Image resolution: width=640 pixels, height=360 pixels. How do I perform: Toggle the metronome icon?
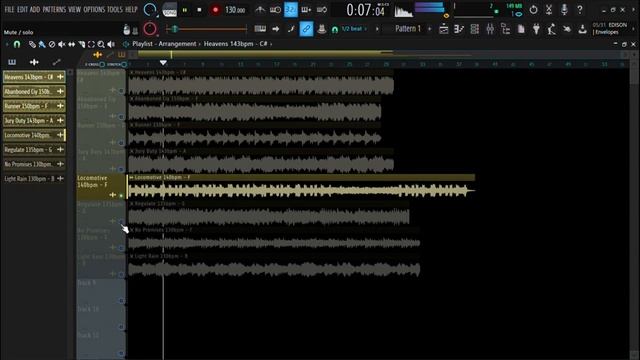pos(260,10)
